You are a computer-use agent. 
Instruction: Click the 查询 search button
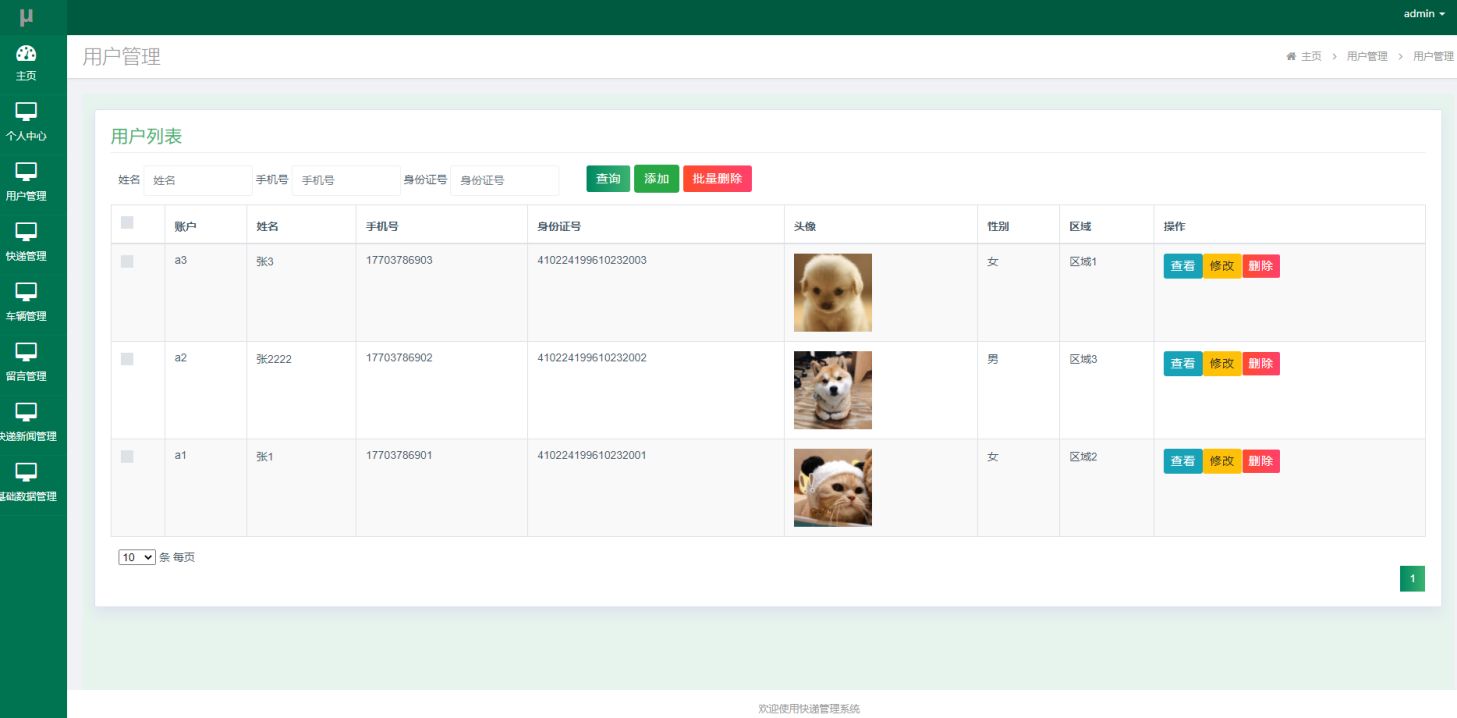pyautogui.click(x=608, y=179)
